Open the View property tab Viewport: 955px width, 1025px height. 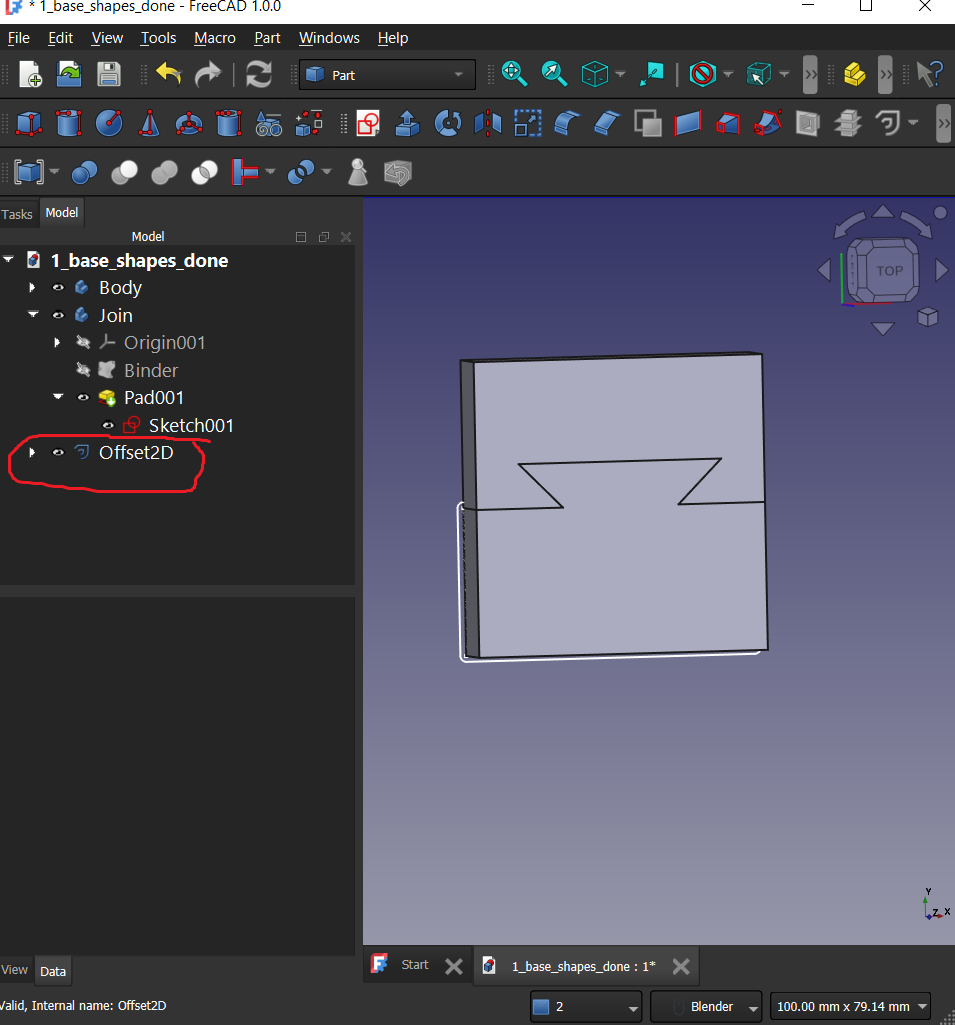pyautogui.click(x=14, y=969)
